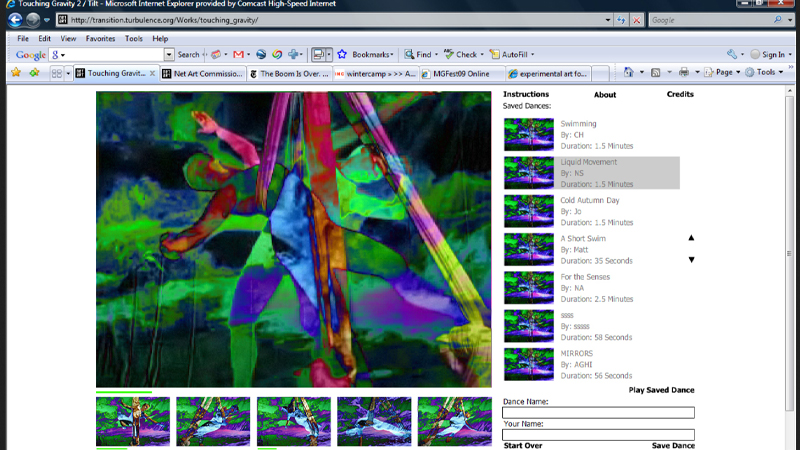Click the blue plus icon in Google toolbar
The image size is (800, 450).
(x=293, y=54)
